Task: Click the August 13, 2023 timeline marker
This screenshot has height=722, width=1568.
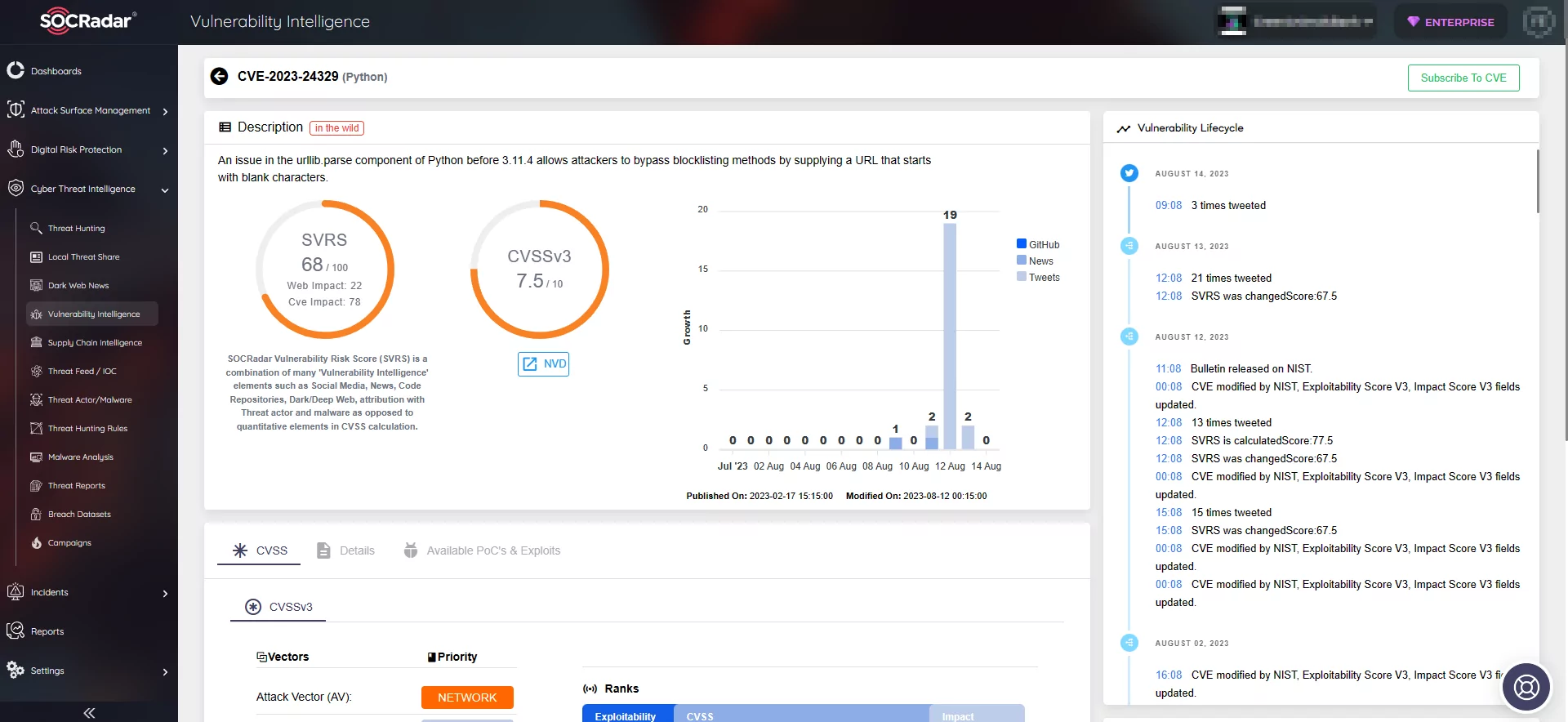Action: [x=1129, y=246]
